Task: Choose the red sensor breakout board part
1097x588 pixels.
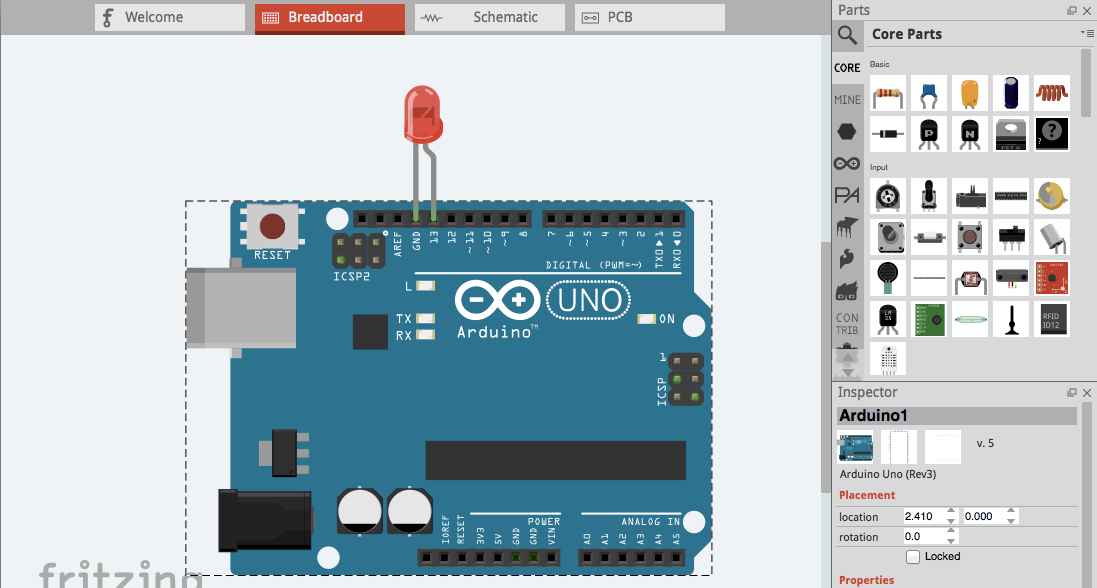Action: 1052,278
